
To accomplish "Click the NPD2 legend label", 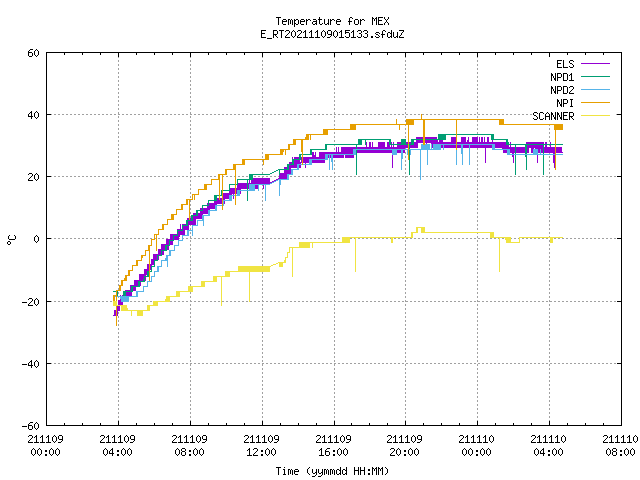I will tap(562, 90).
